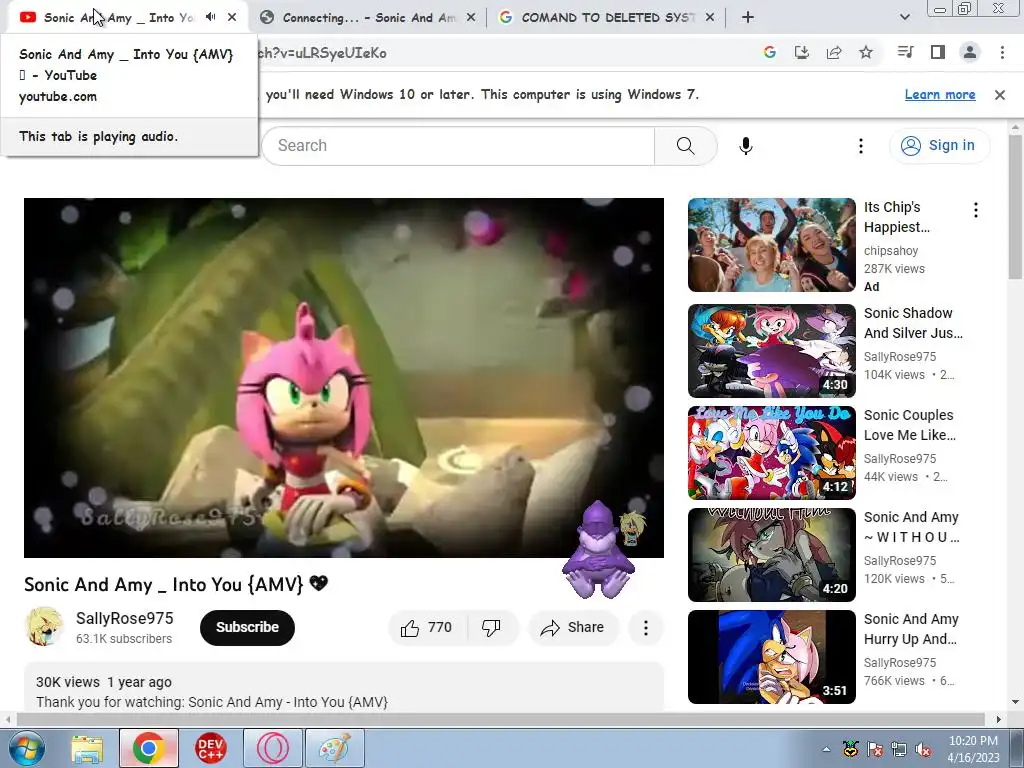Screen dimensions: 1024x768
Task: Toggle the browser side panel
Action: (x=938, y=52)
